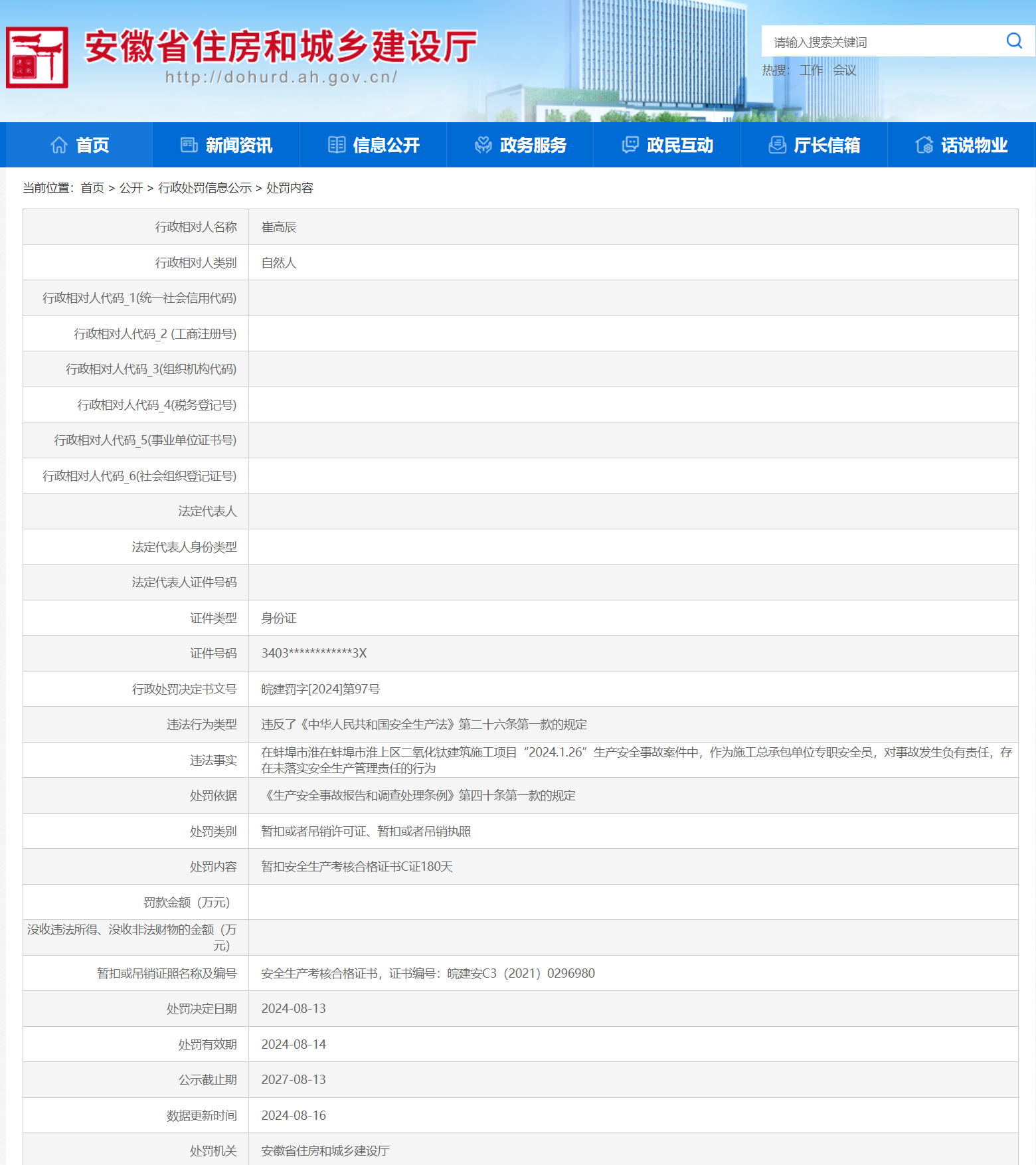Click hot search keyword 工作
This screenshot has width=1036, height=1165.
tap(811, 70)
